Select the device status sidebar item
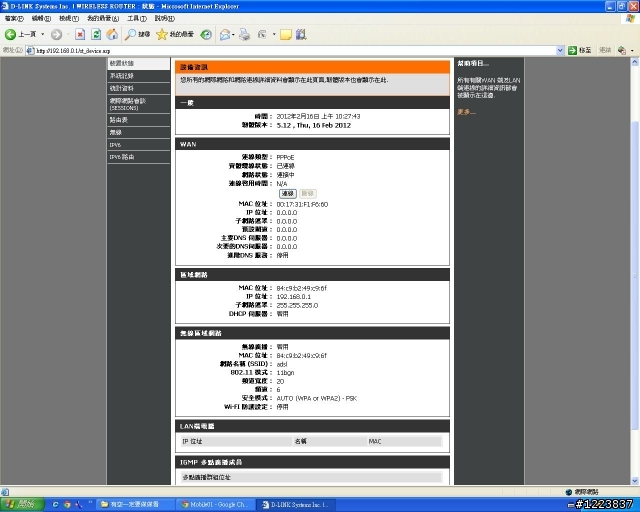The image size is (640, 512). point(139,63)
